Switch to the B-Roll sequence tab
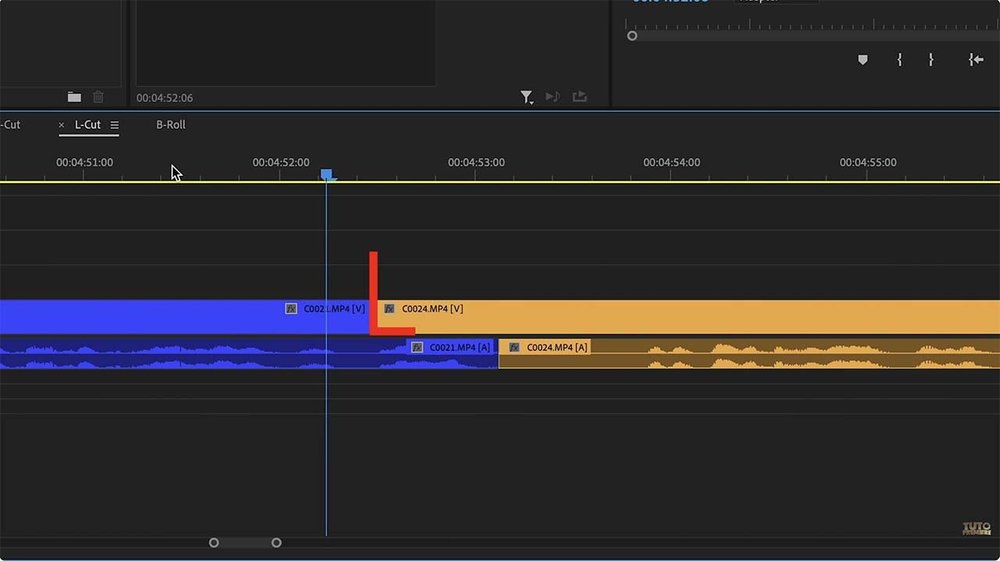 pyautogui.click(x=171, y=125)
